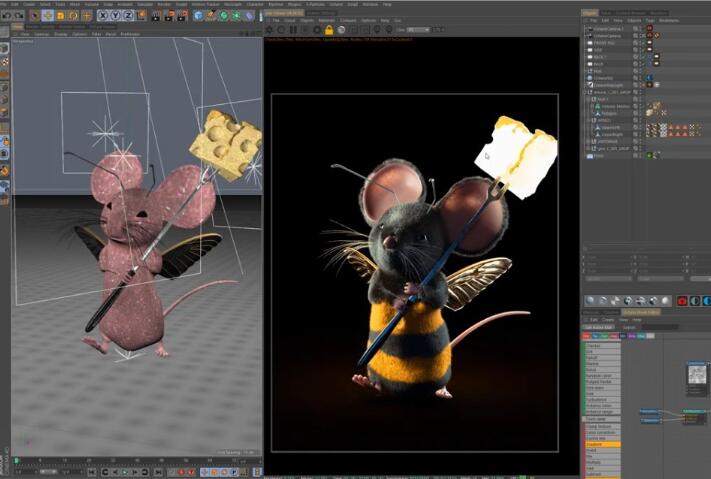Select the Rotate tool icon
The width and height of the screenshot is (711, 479).
point(73,15)
